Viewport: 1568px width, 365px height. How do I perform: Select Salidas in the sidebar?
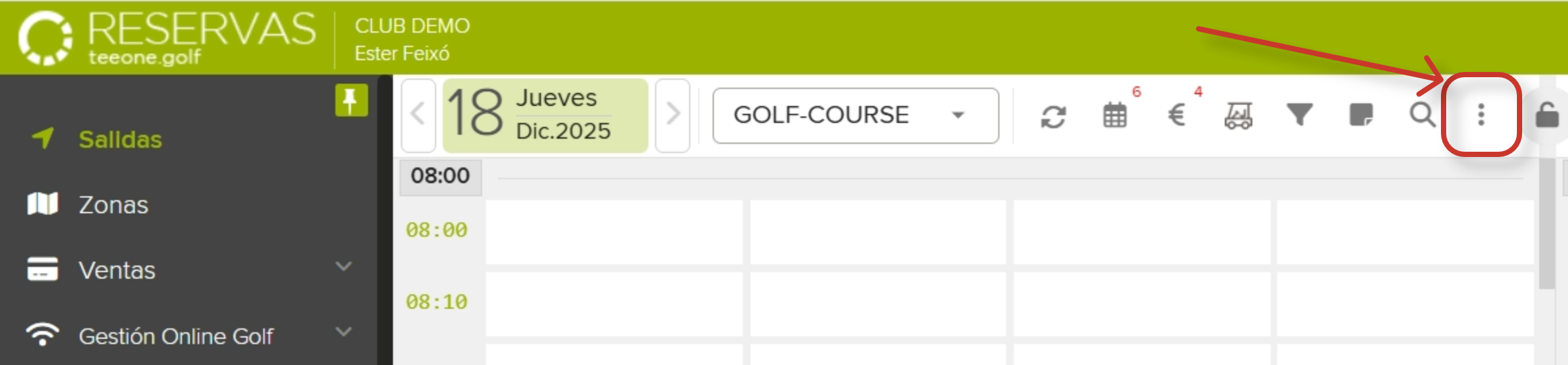pos(120,139)
